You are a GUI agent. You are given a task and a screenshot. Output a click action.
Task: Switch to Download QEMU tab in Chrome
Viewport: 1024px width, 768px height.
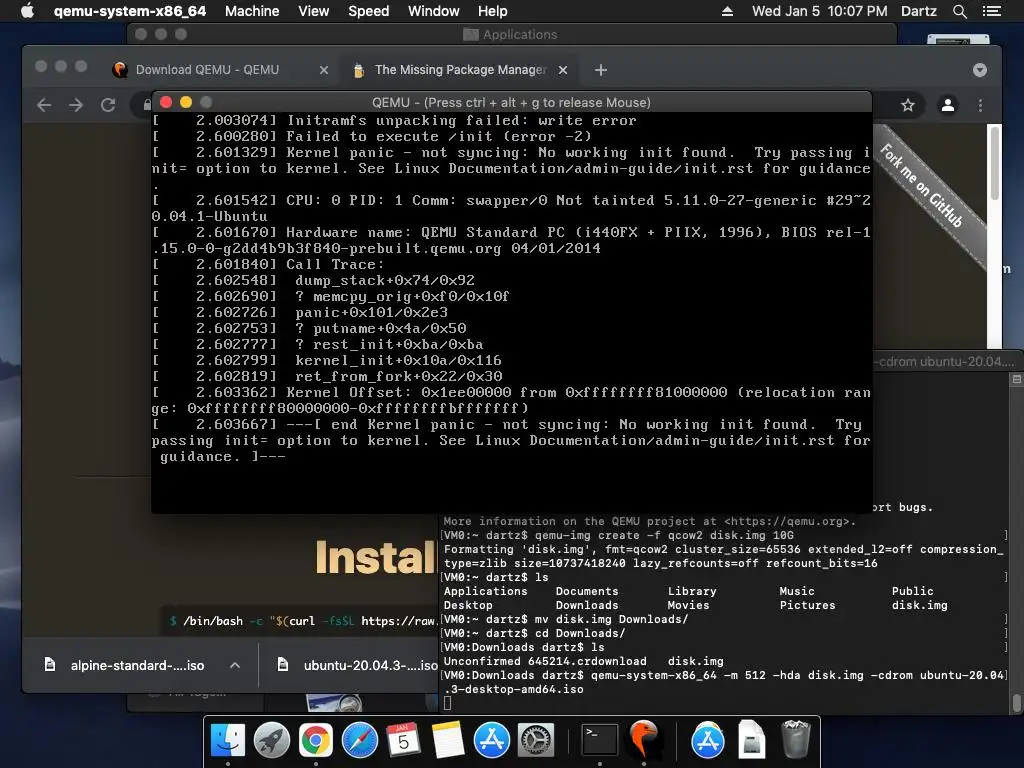(x=207, y=70)
